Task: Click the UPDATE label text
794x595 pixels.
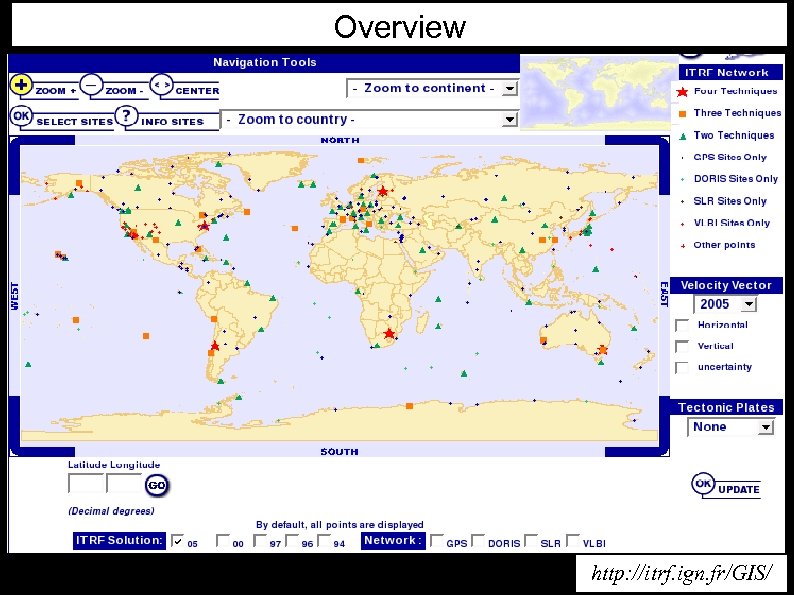Action: coord(739,490)
